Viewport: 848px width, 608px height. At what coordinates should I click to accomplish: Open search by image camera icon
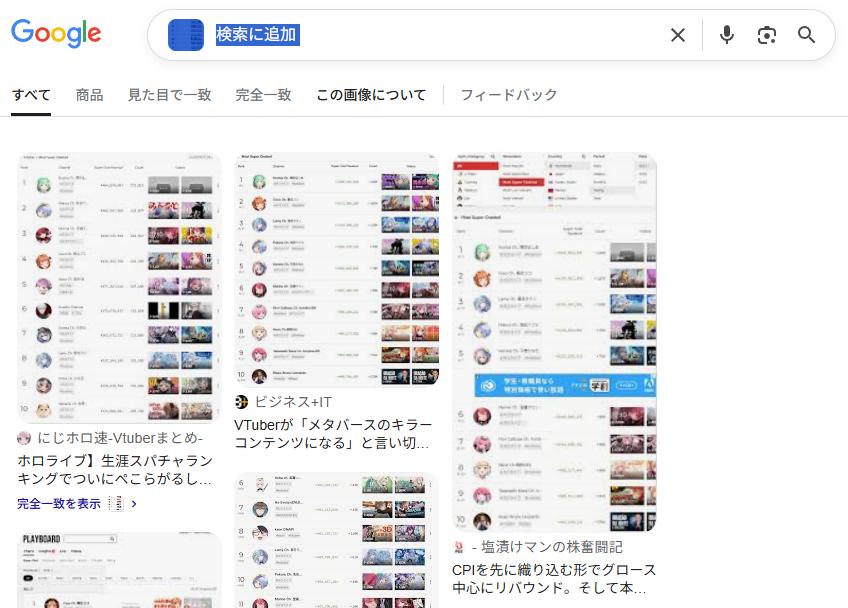click(767, 35)
